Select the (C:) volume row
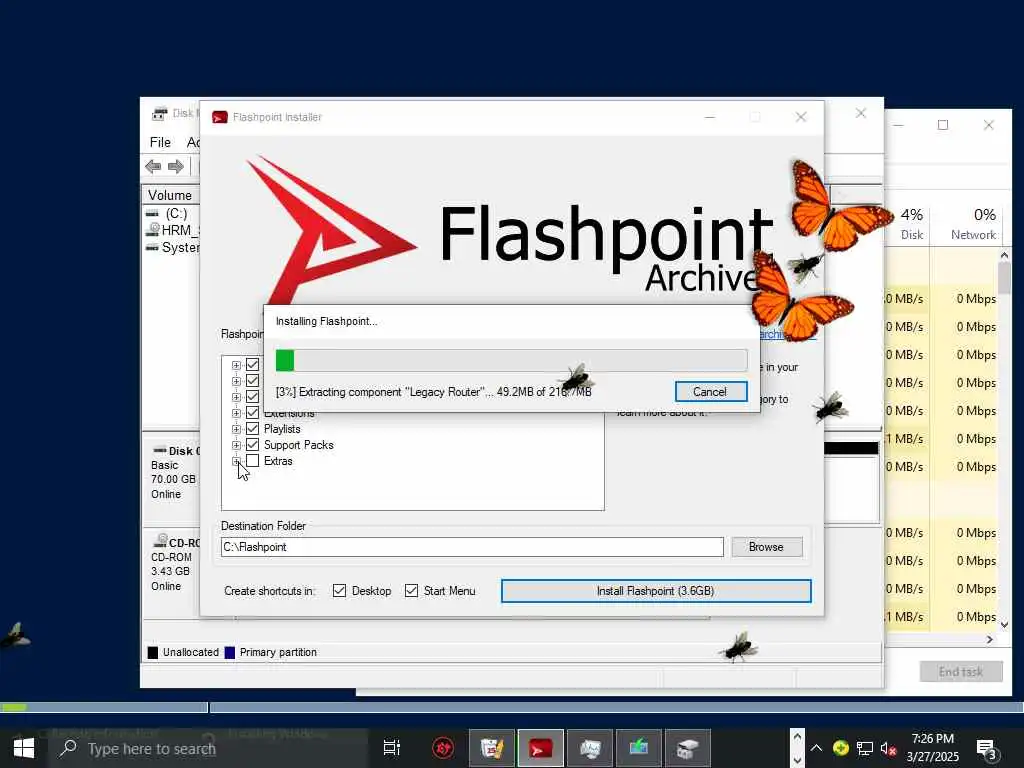The height and width of the screenshot is (768, 1024). [x=171, y=214]
